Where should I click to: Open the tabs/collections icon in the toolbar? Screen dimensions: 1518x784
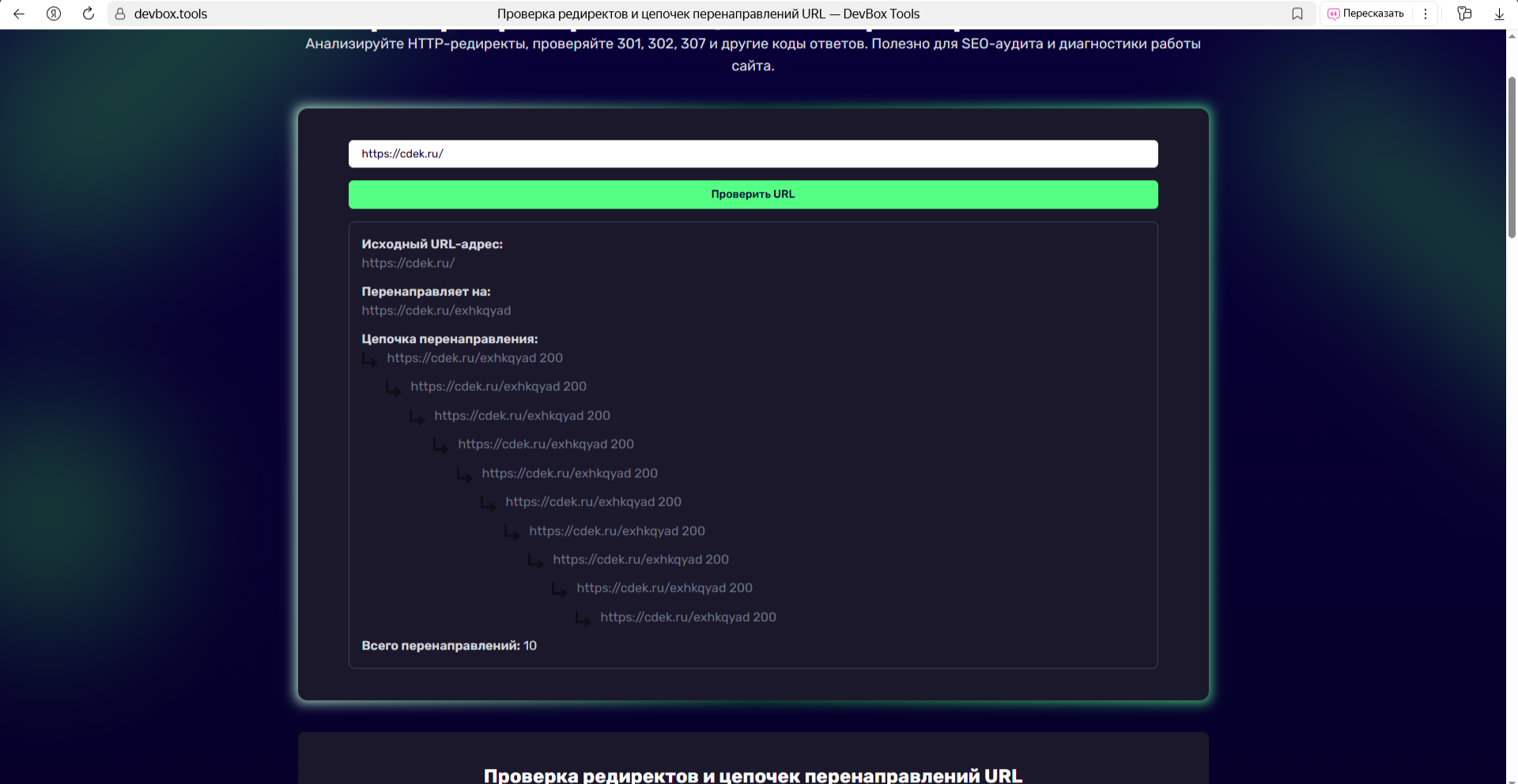[1464, 13]
